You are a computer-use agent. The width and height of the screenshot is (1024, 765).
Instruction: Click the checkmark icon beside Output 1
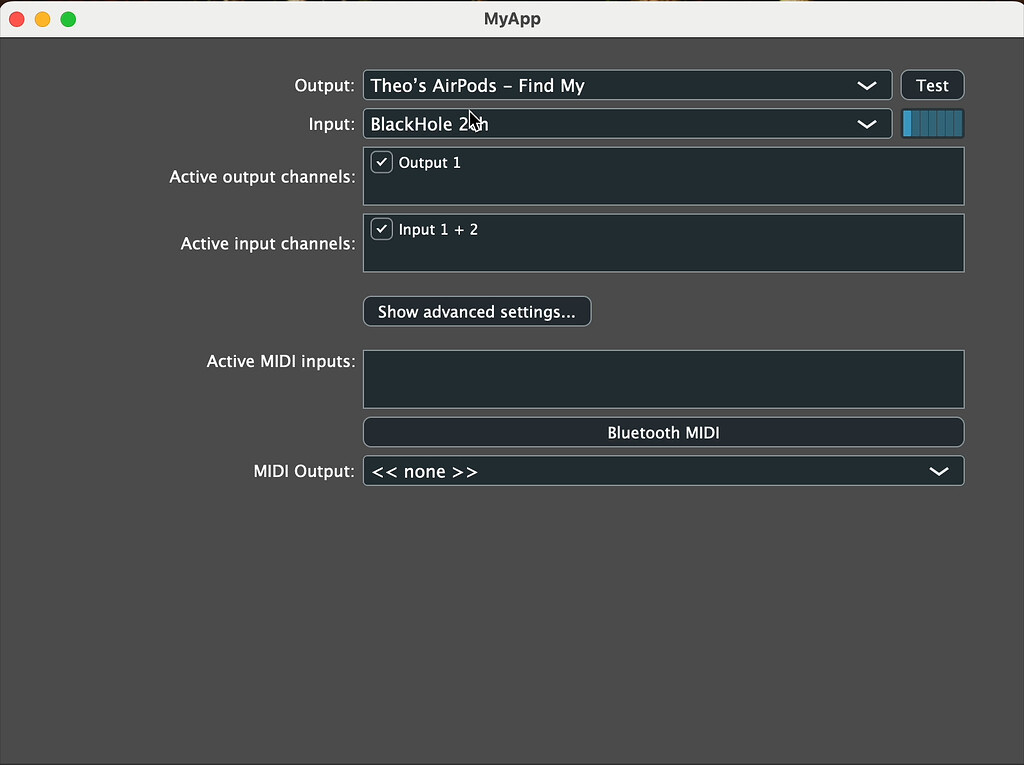click(381, 161)
